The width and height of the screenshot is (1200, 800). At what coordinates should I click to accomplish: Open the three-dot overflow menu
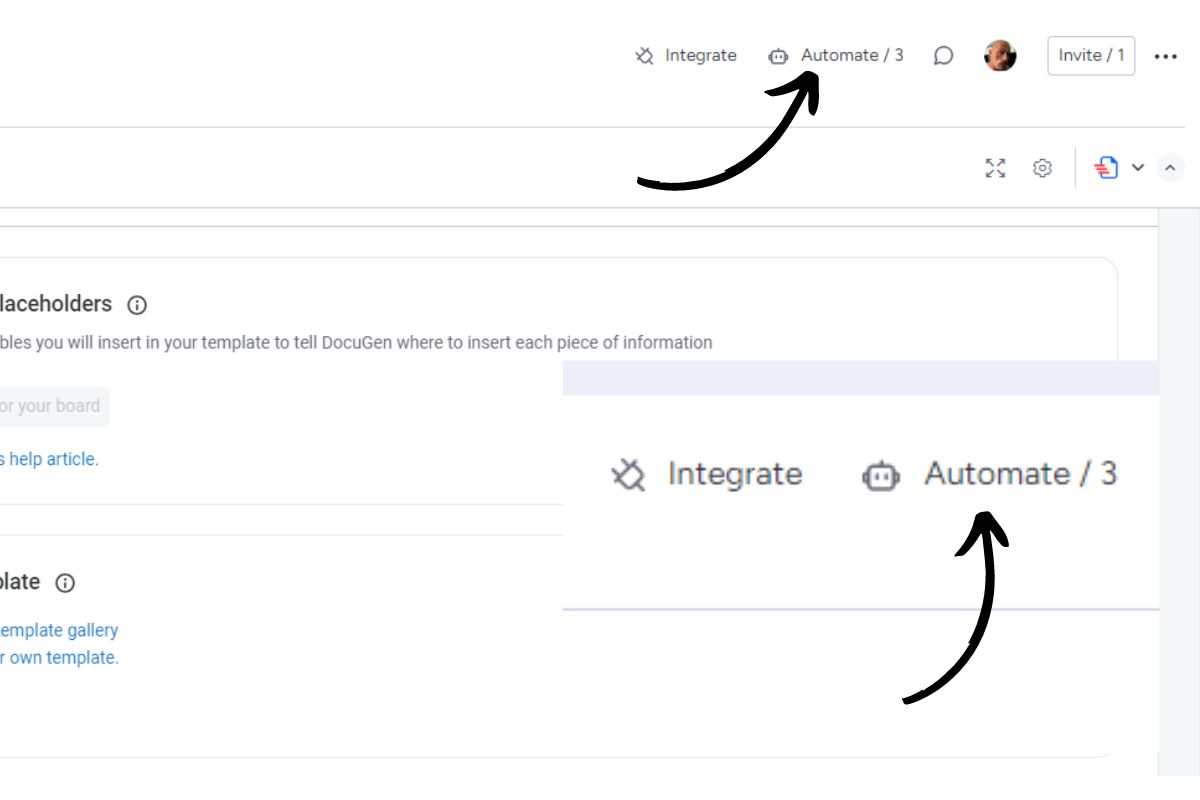[1166, 55]
